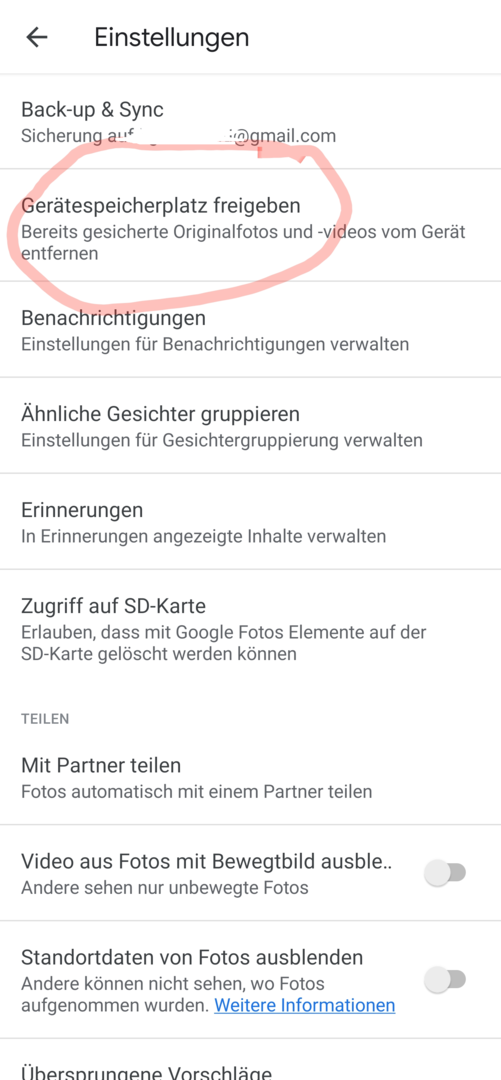Screen dimensions: 501x1080
Task: Tap 'Fotos automatisch mit einem Partner teilen'
Action: click(x=197, y=791)
